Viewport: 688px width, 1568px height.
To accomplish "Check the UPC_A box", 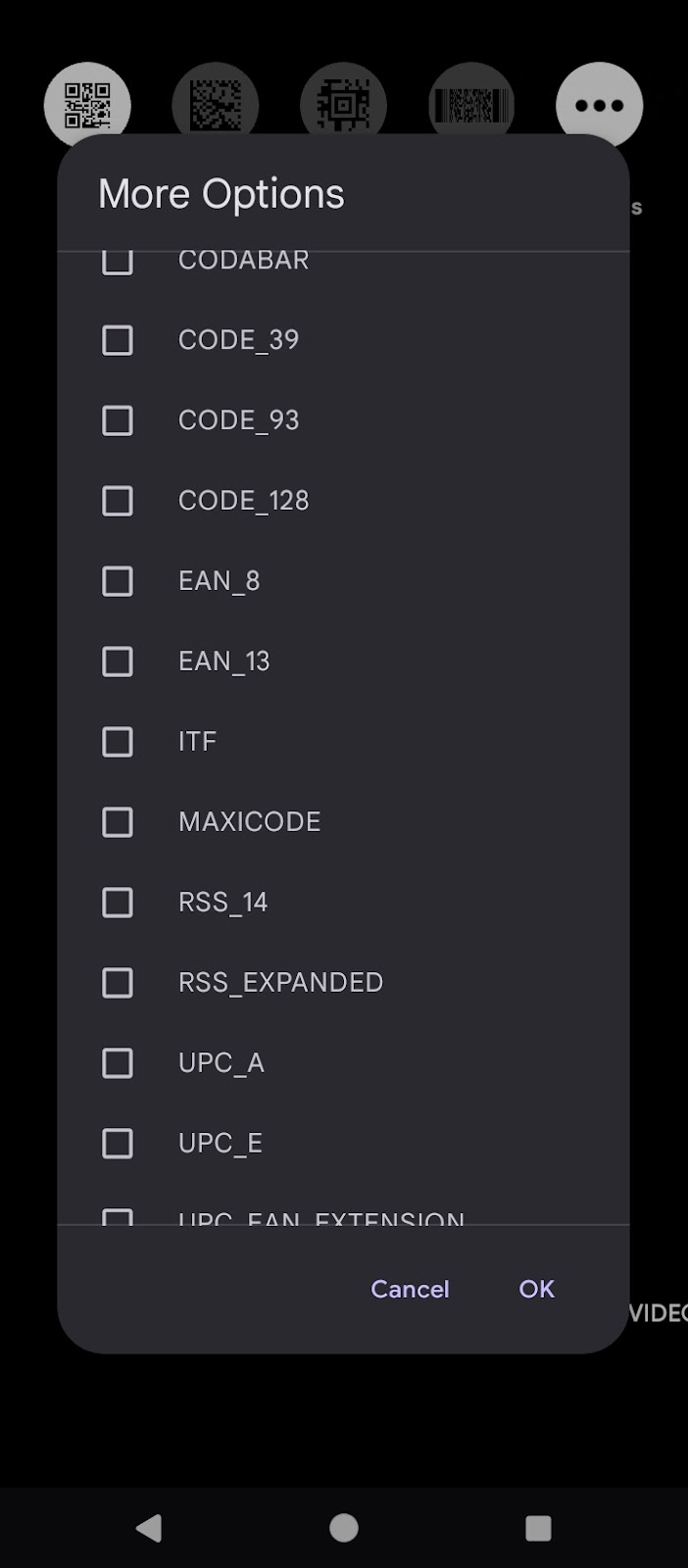I will [118, 1063].
